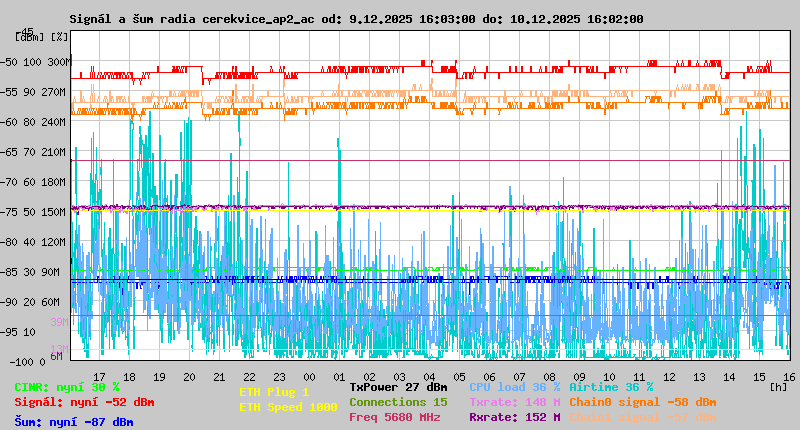Screen dimensions: 800x430
Task: Click the [h] unit label on time axis
Action: tap(778, 386)
